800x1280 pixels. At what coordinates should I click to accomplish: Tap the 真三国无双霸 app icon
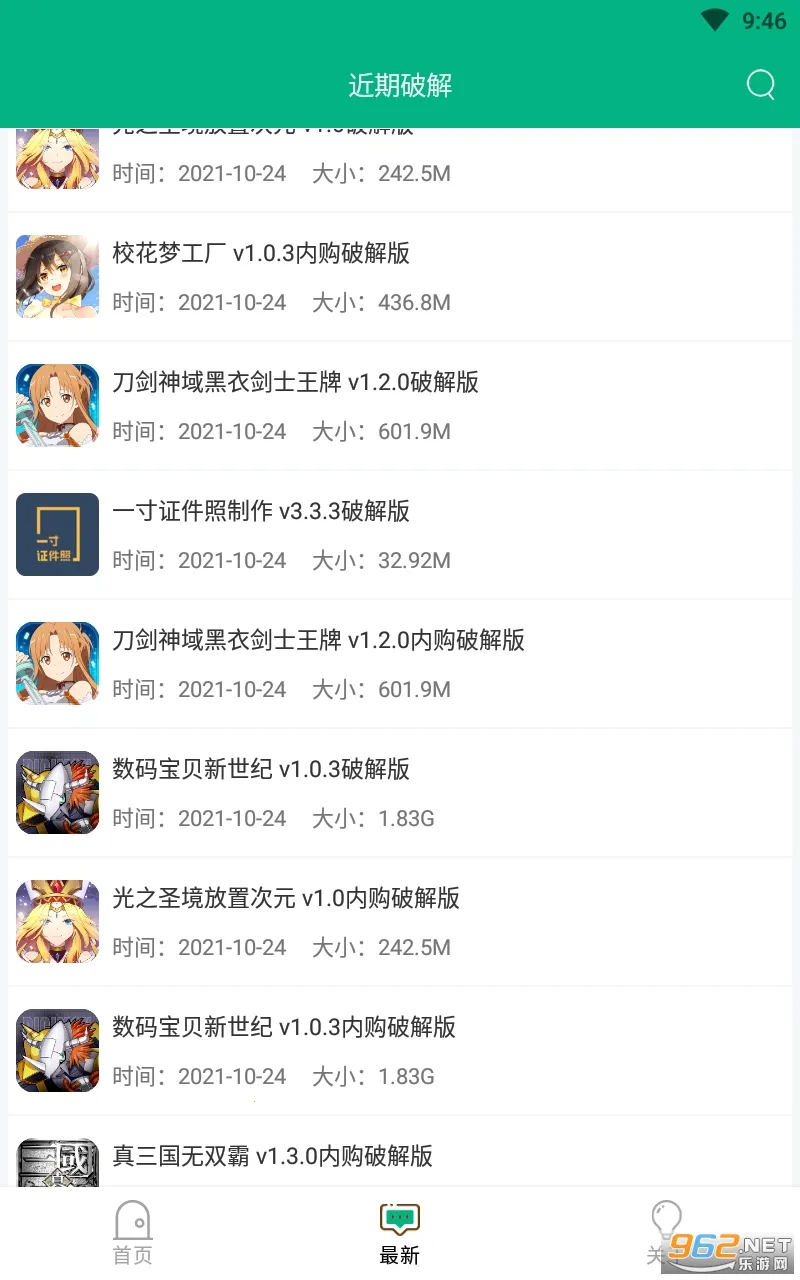click(x=58, y=1162)
